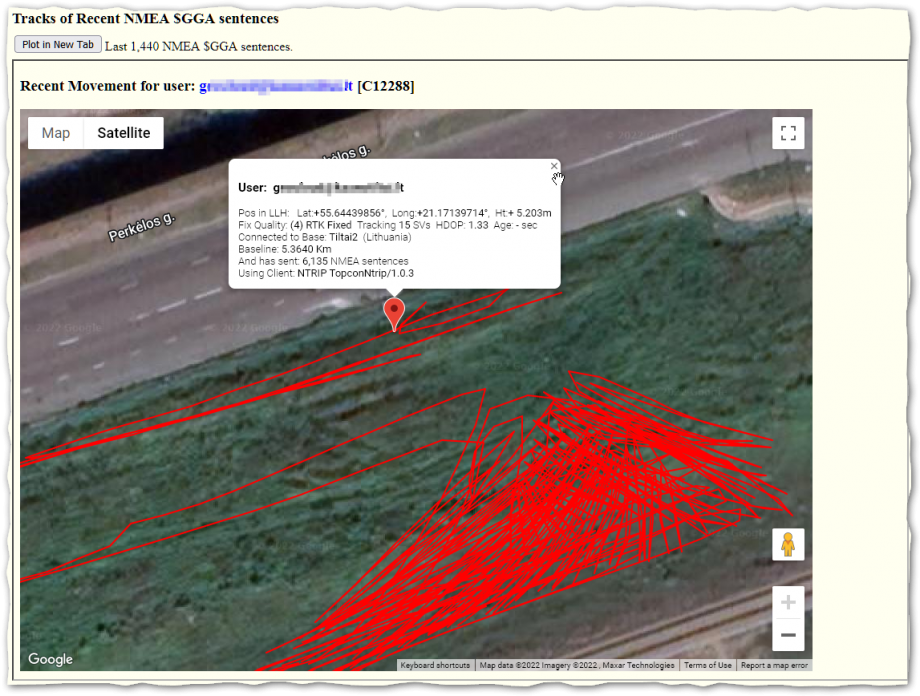The width and height of the screenshot is (920, 696).
Task: Toggle fullscreen map view
Action: 788,133
